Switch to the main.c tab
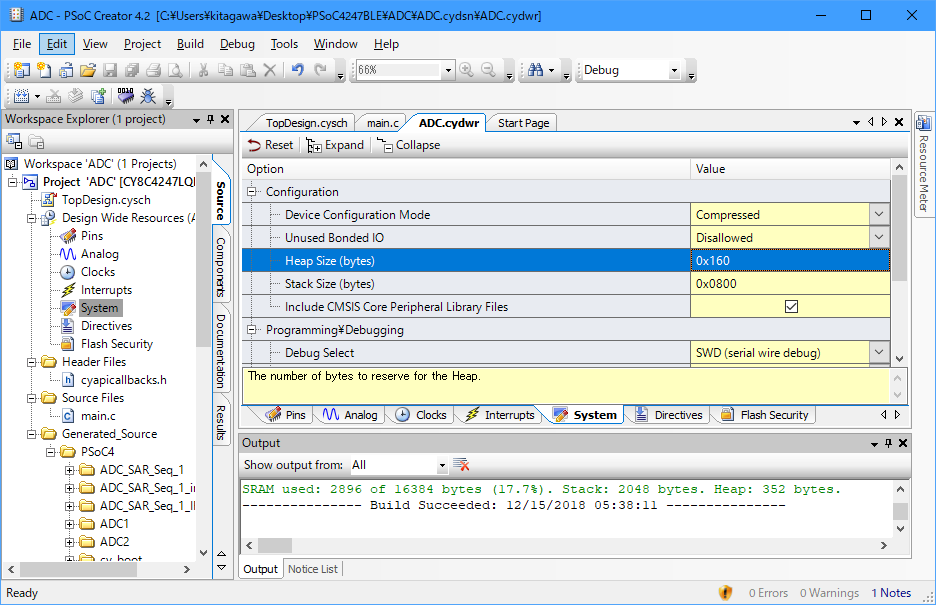Screen dimensions: 936x605 [382, 123]
